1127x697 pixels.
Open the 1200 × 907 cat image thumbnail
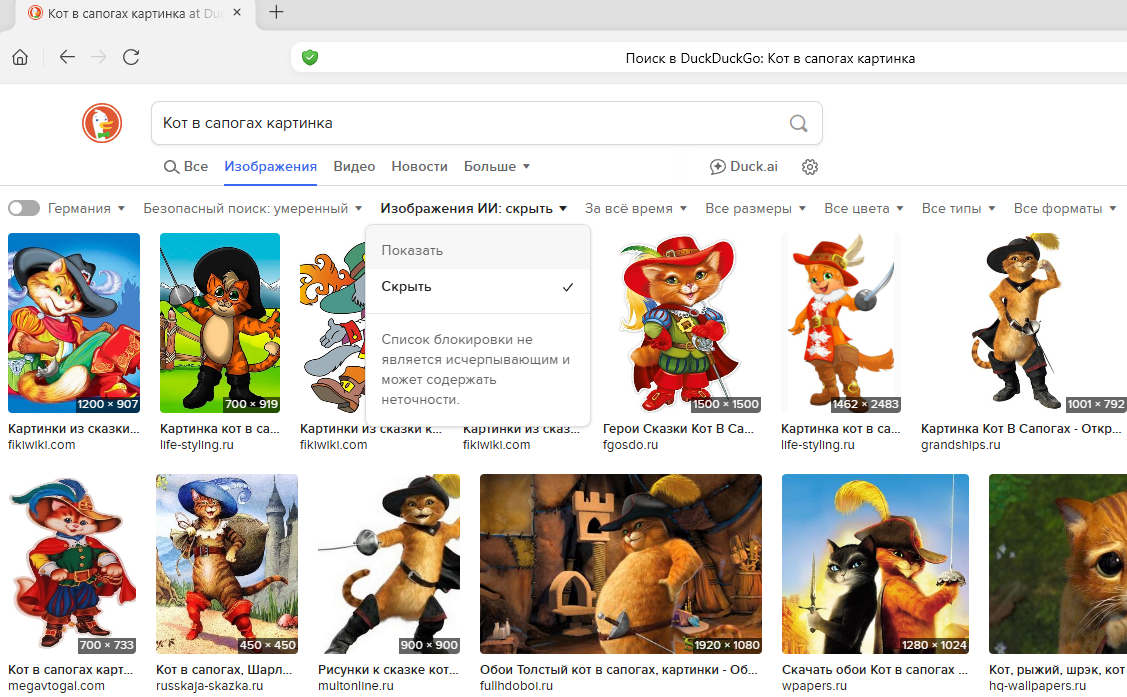coord(74,323)
